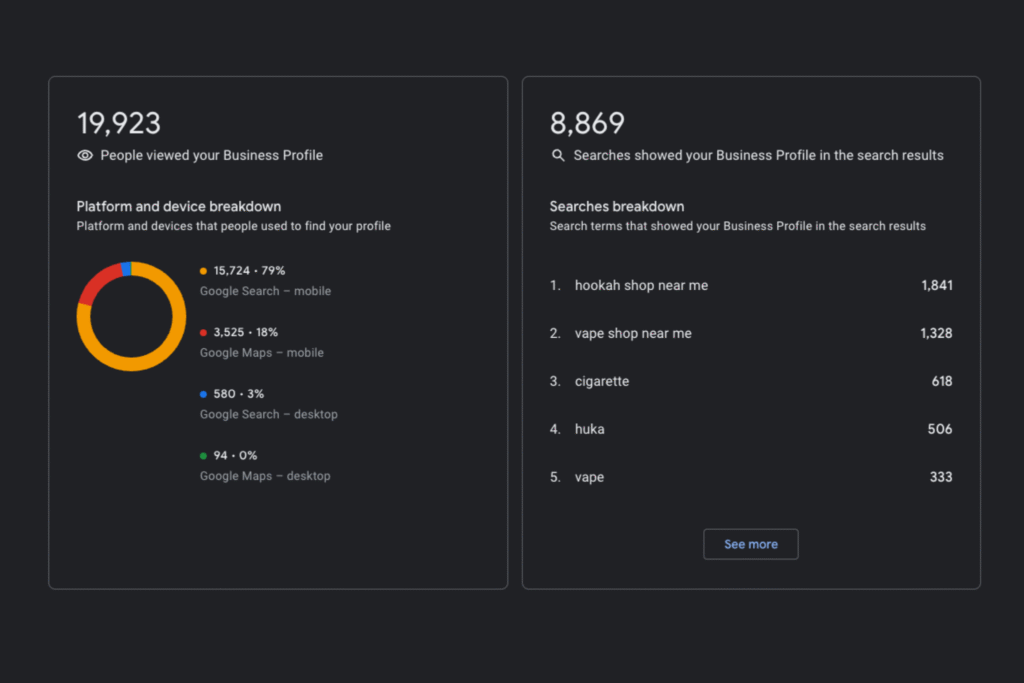
Task: Select the 'hookah shop near me' search term
Action: coord(641,286)
